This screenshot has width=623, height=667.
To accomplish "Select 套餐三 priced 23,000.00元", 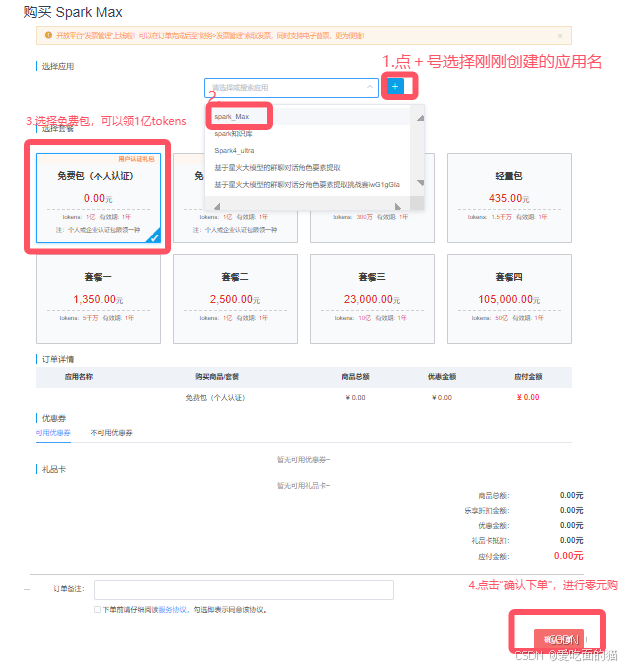I will coord(372,299).
